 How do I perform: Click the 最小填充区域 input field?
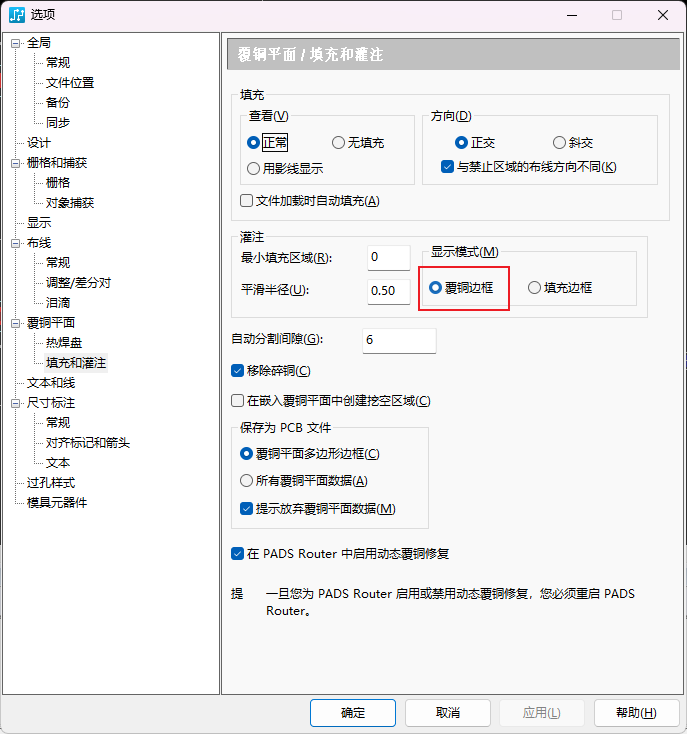point(388,258)
